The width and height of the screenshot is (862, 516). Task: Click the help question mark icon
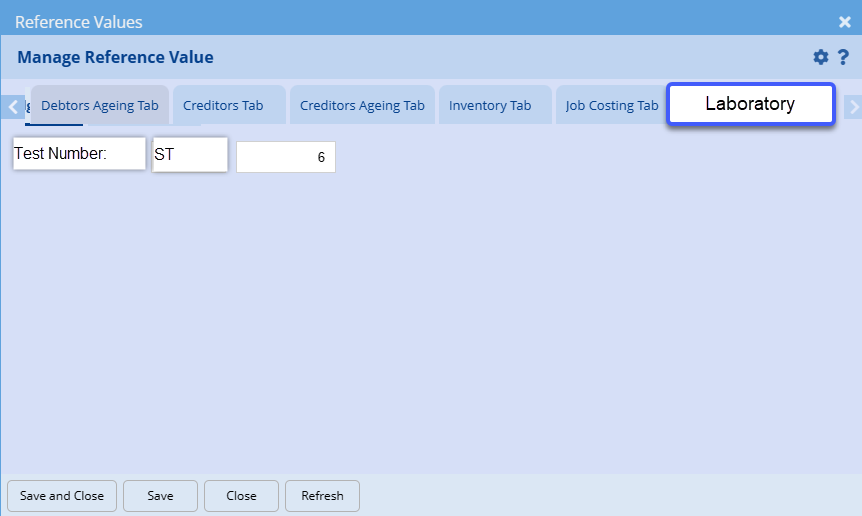(x=843, y=57)
